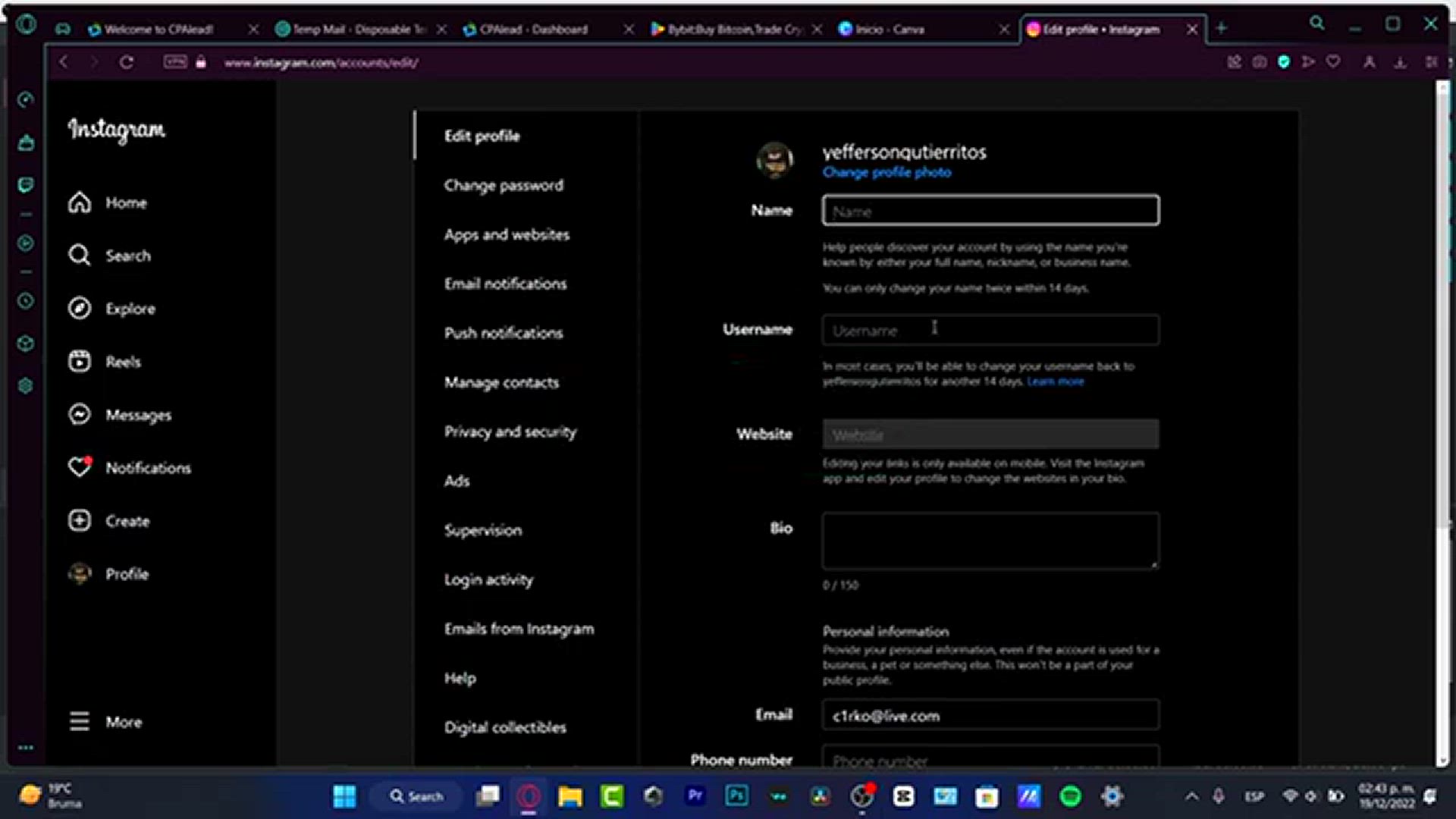Focus the Username input field
The image size is (1456, 819).
(990, 330)
